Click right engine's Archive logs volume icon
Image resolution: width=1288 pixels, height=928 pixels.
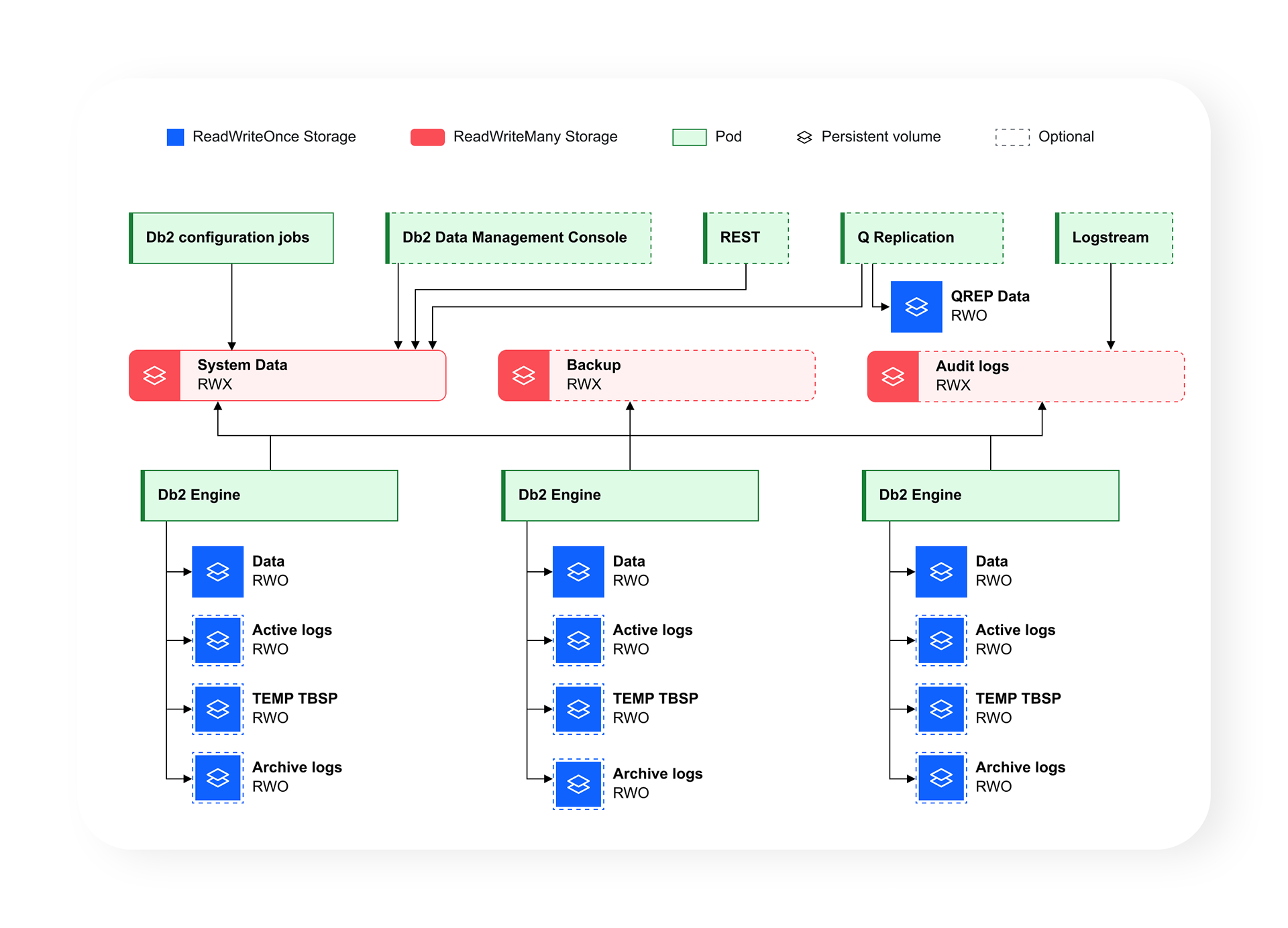pos(941,778)
